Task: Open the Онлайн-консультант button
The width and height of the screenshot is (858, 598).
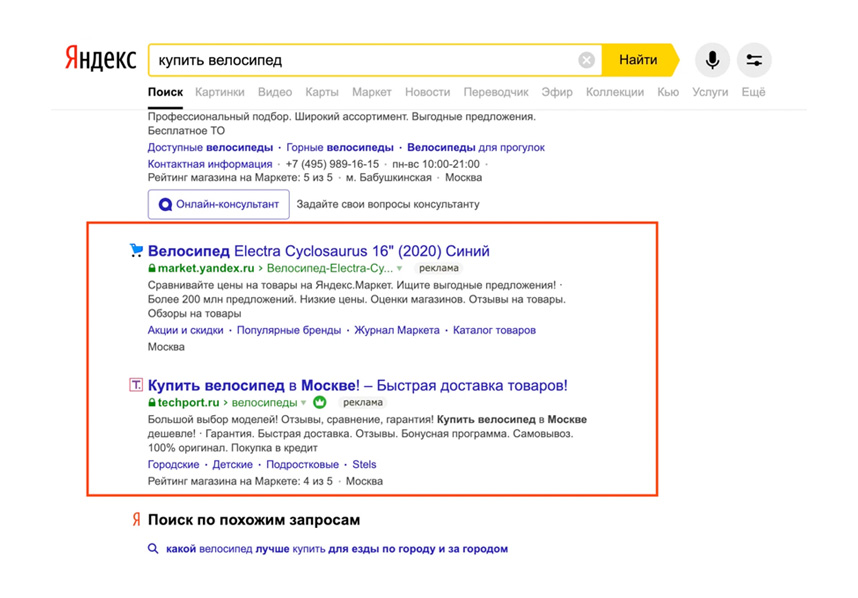Action: [x=218, y=204]
